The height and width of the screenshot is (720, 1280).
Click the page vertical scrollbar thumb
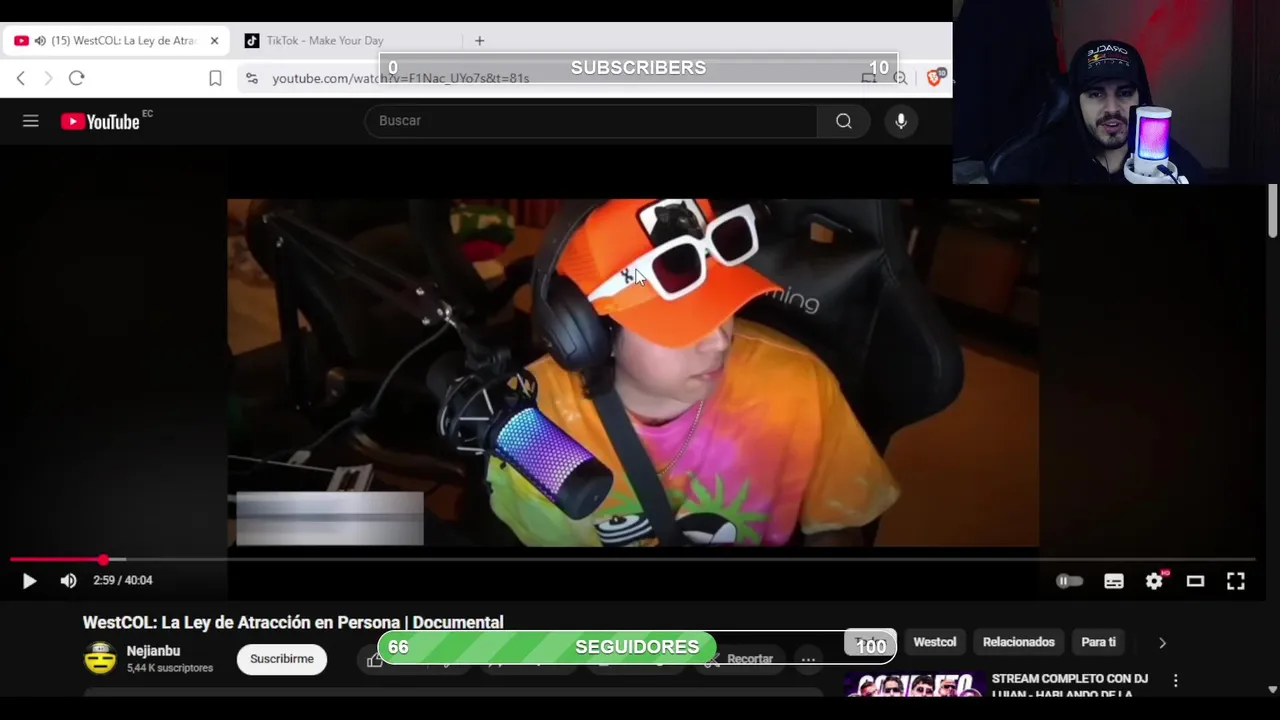[x=1272, y=211]
